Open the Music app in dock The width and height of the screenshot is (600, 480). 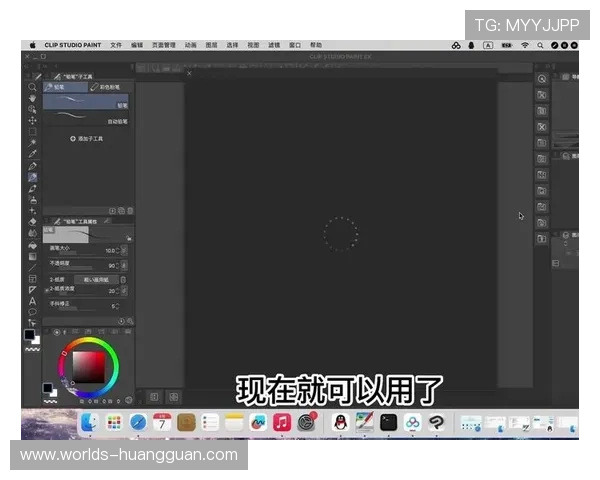(x=282, y=423)
